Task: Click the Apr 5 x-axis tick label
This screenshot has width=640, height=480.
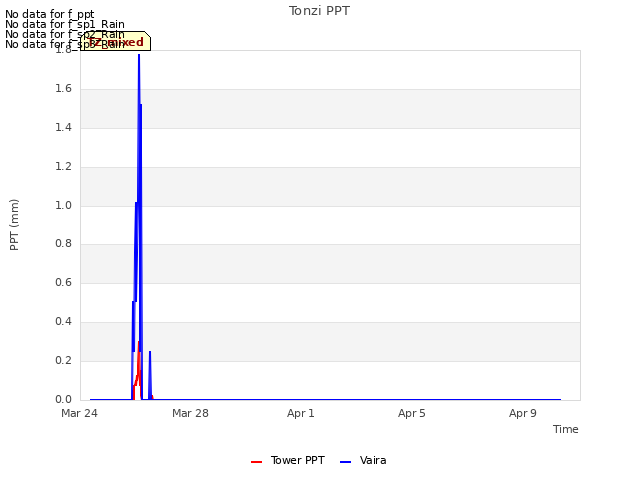Action: [411, 413]
